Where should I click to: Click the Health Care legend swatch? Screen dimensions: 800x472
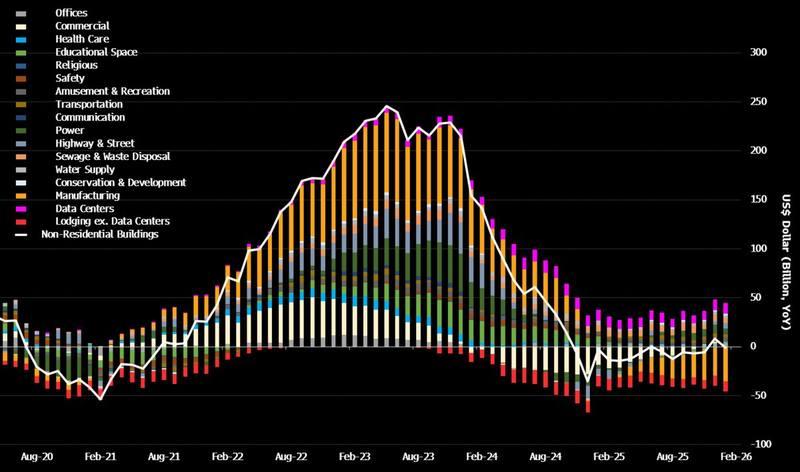point(21,40)
